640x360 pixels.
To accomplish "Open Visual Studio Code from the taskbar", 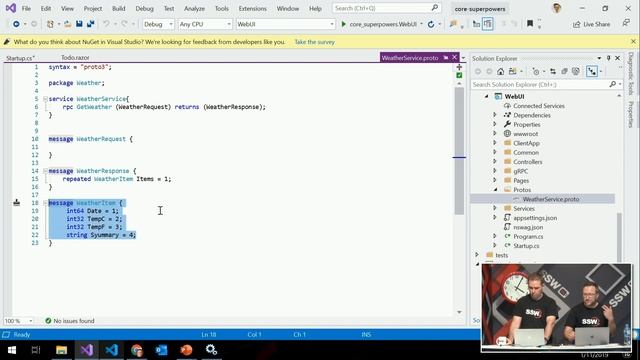I will click(x=111, y=350).
